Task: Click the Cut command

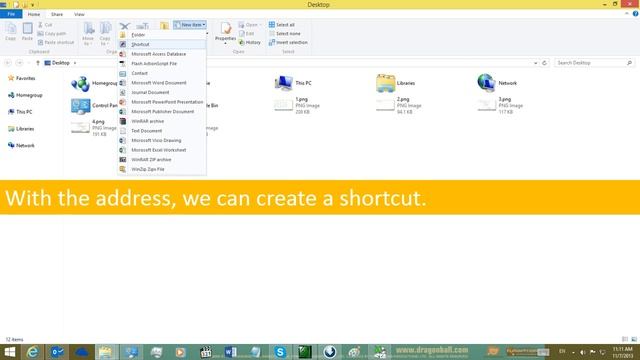Action: tap(45, 25)
